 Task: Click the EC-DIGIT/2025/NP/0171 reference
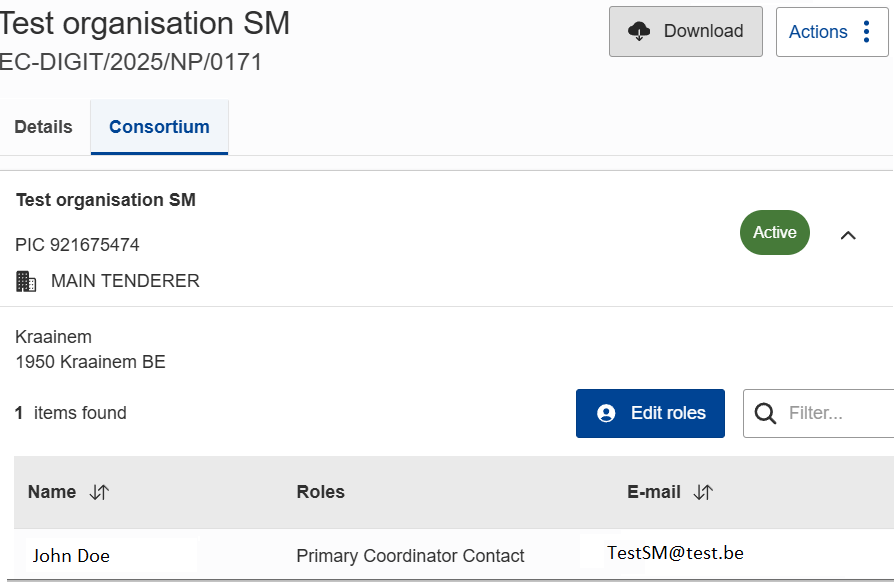coord(131,62)
